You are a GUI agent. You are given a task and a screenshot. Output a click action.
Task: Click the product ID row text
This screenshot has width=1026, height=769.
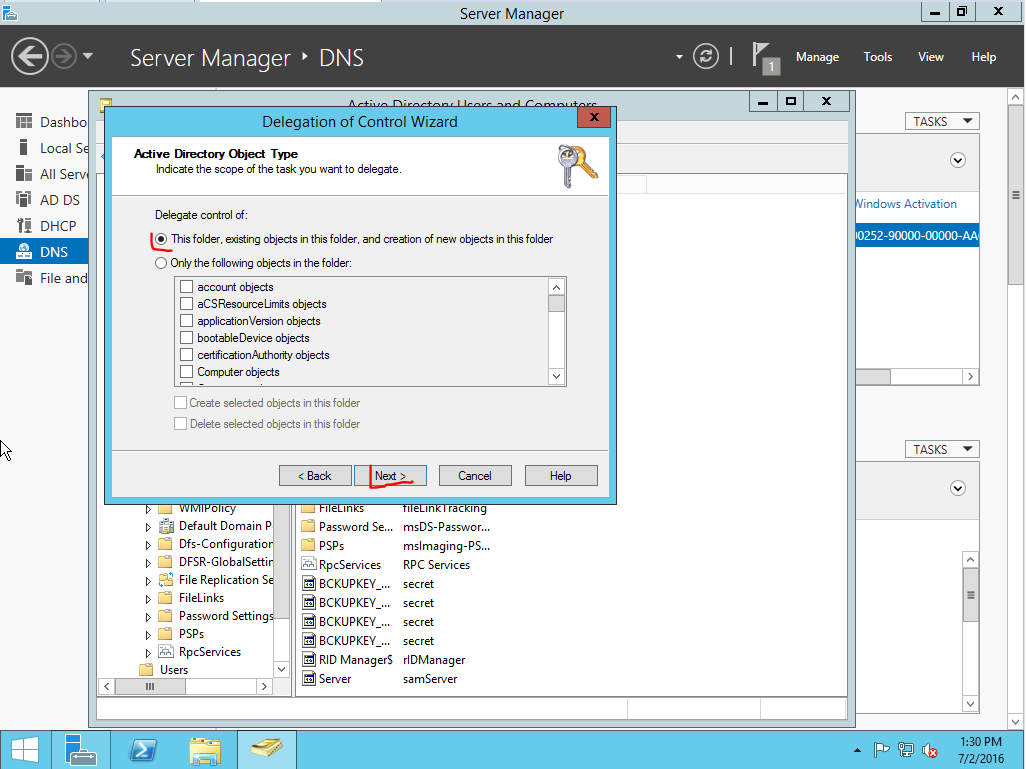point(917,236)
